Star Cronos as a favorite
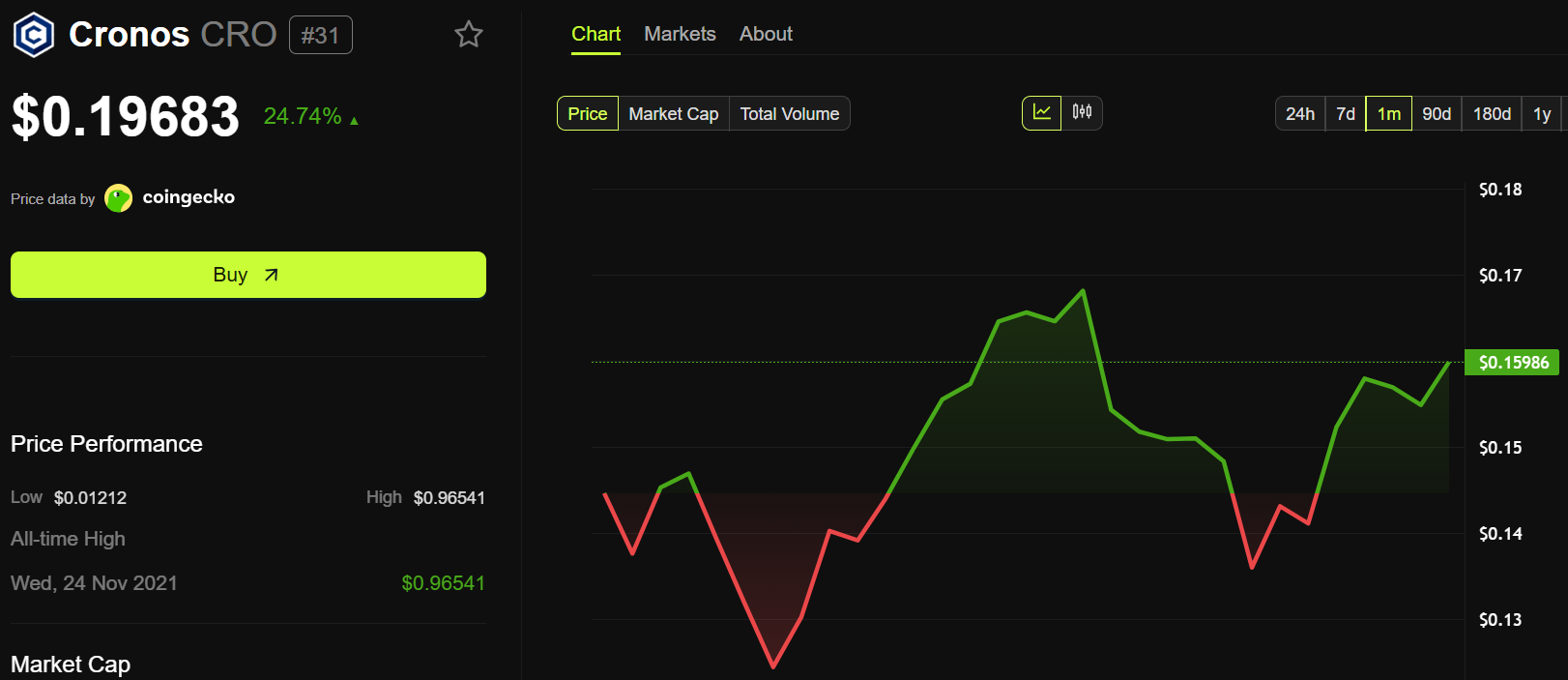1568x680 pixels. click(x=469, y=34)
